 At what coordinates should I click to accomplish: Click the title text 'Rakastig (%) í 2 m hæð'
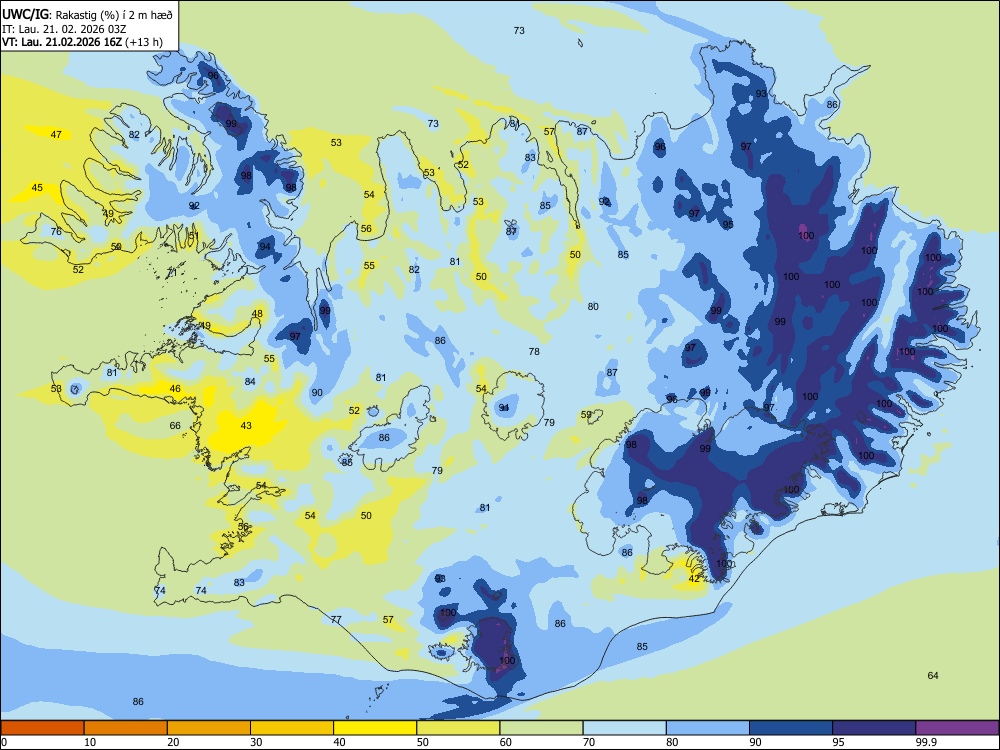[x=114, y=14]
